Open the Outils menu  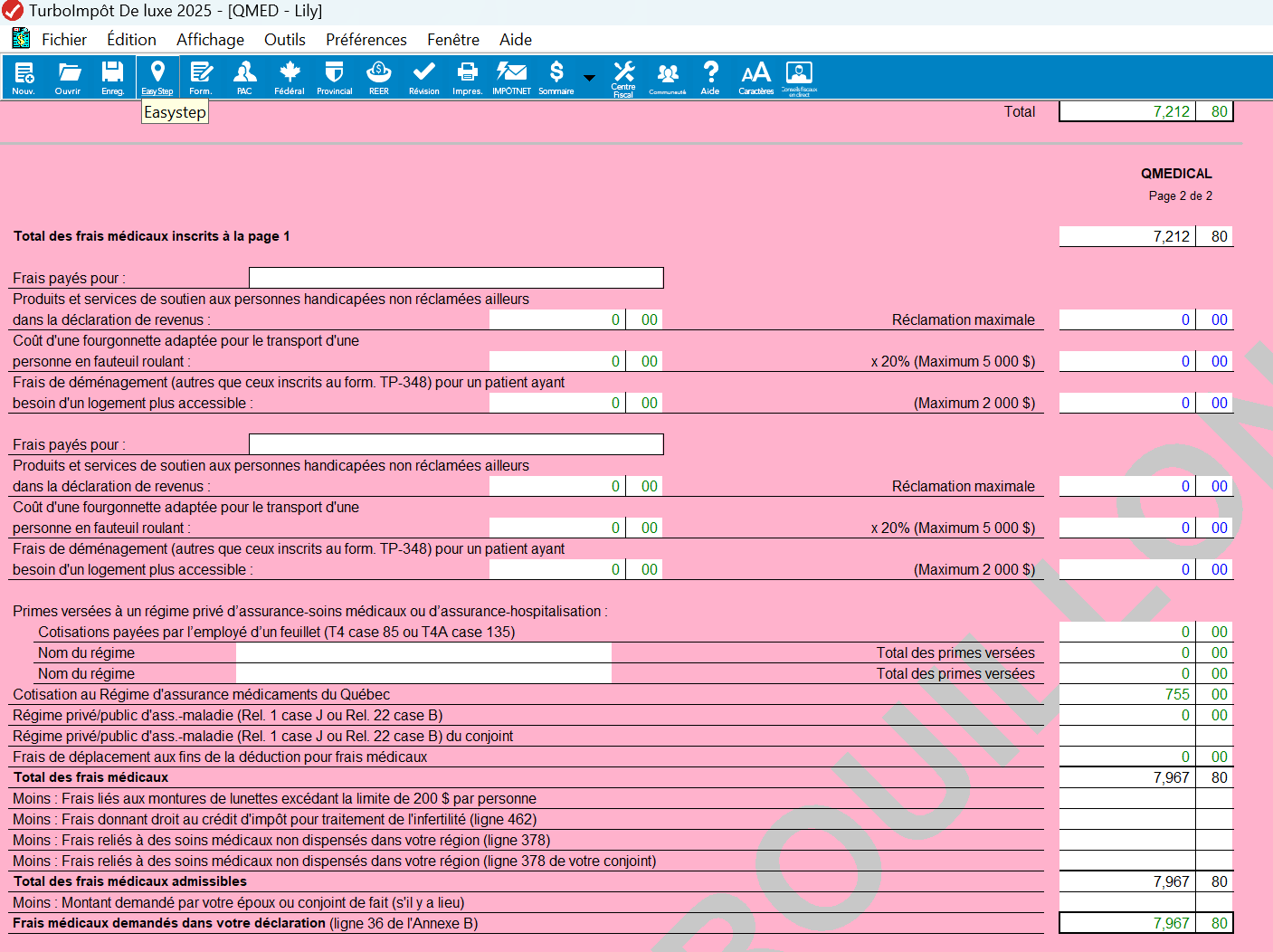[285, 40]
